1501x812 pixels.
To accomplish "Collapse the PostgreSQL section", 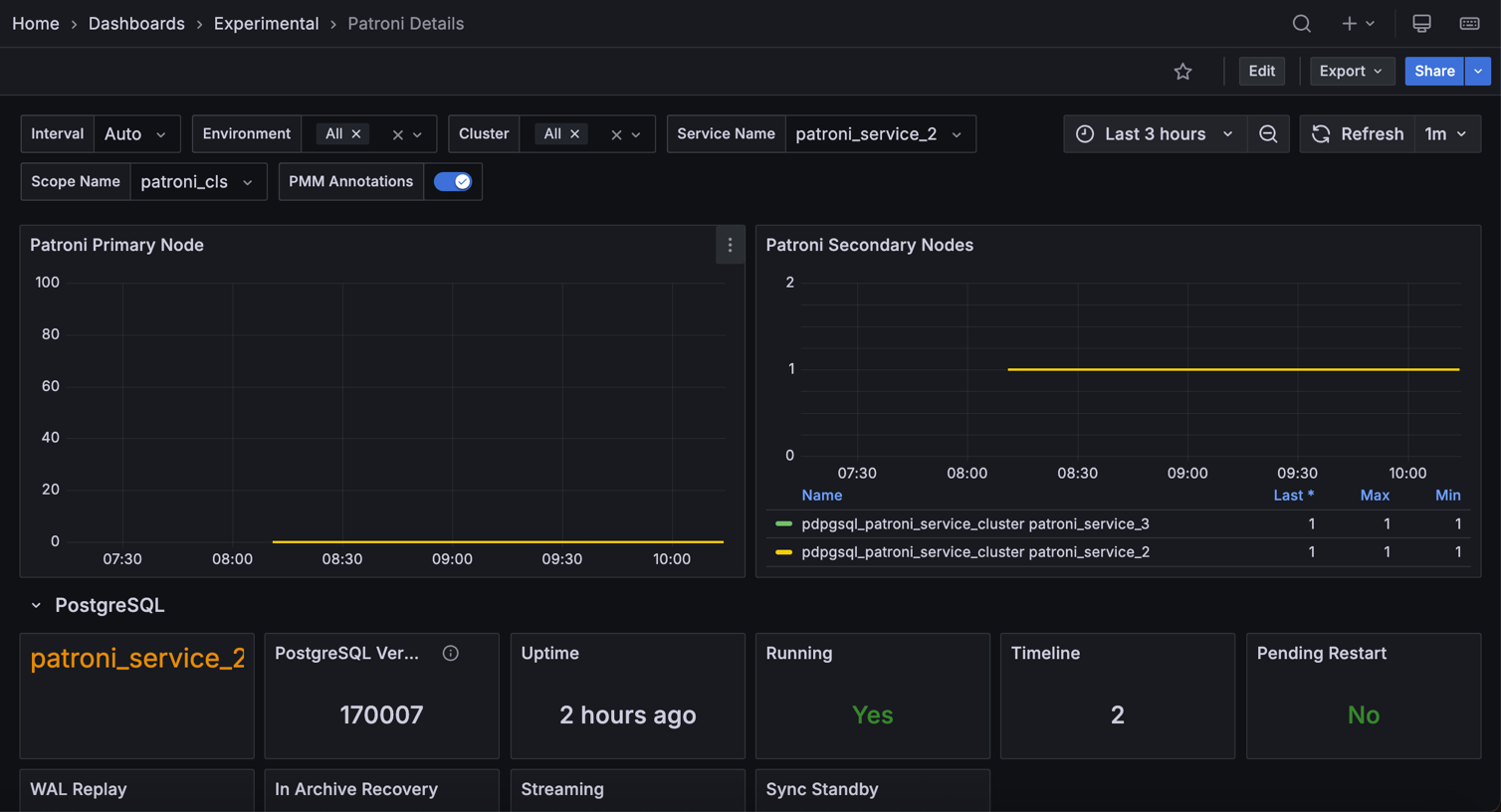I will point(36,604).
